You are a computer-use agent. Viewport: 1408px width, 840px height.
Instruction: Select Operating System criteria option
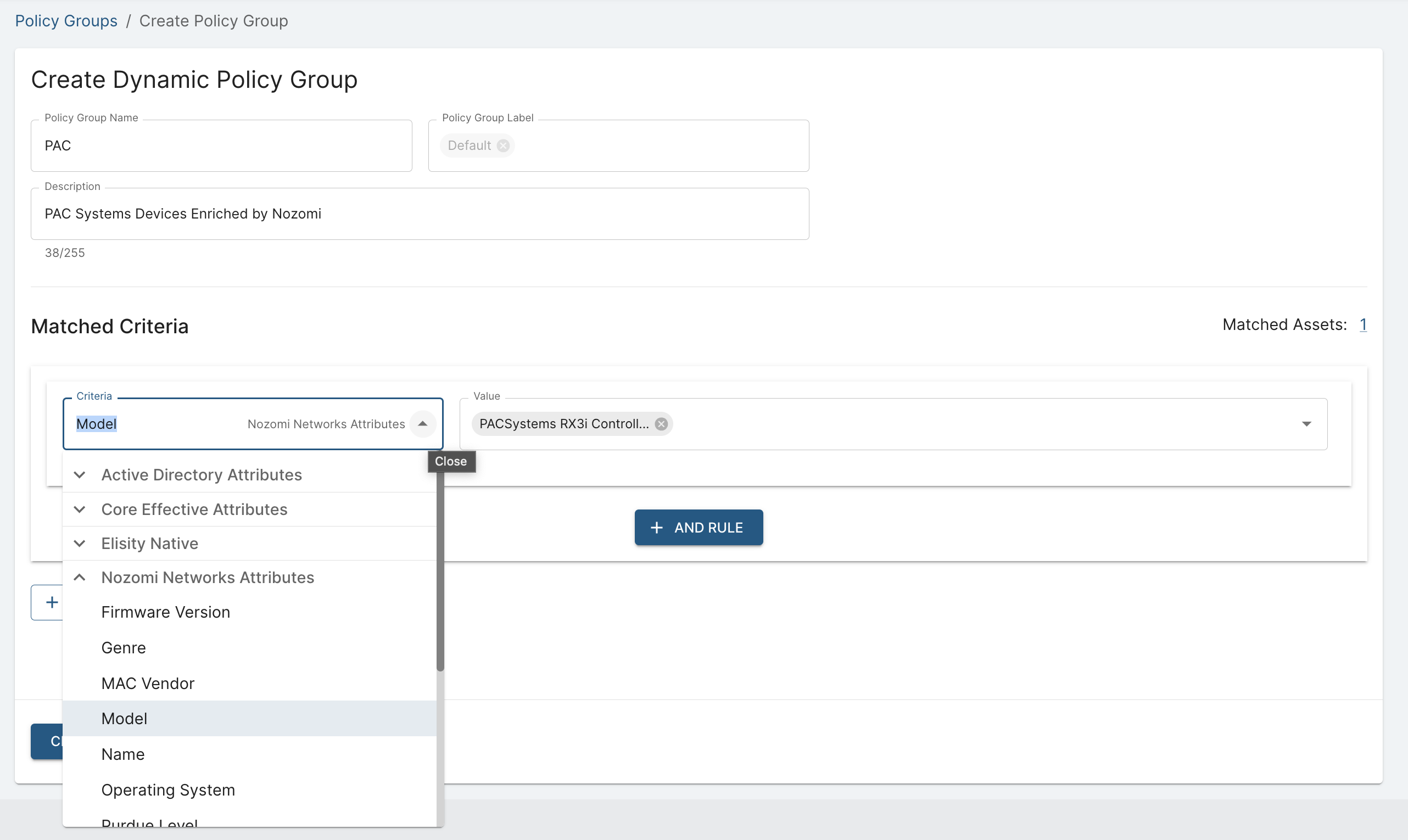click(249, 789)
